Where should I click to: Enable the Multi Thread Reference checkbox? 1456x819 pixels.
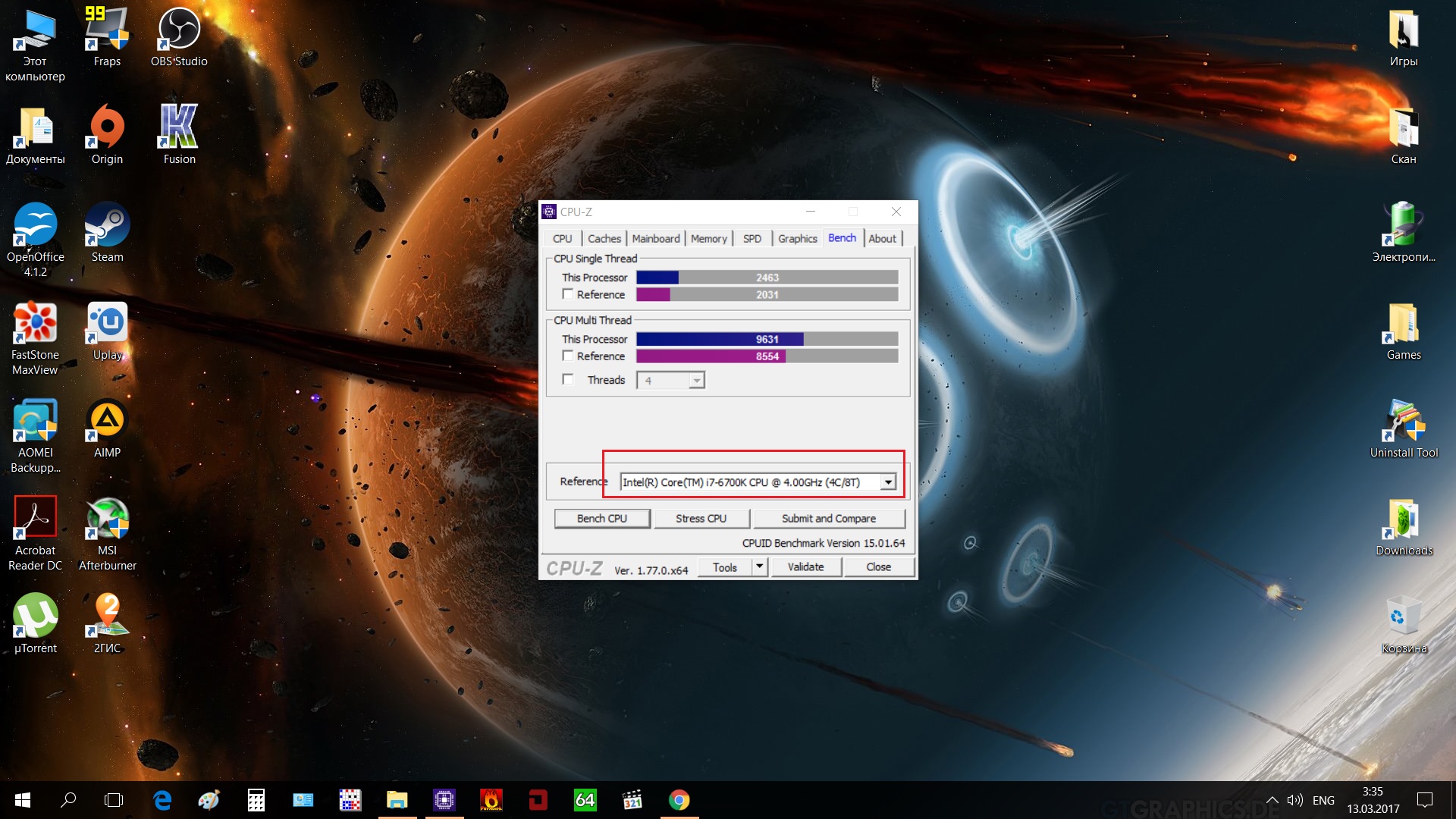pyautogui.click(x=568, y=356)
